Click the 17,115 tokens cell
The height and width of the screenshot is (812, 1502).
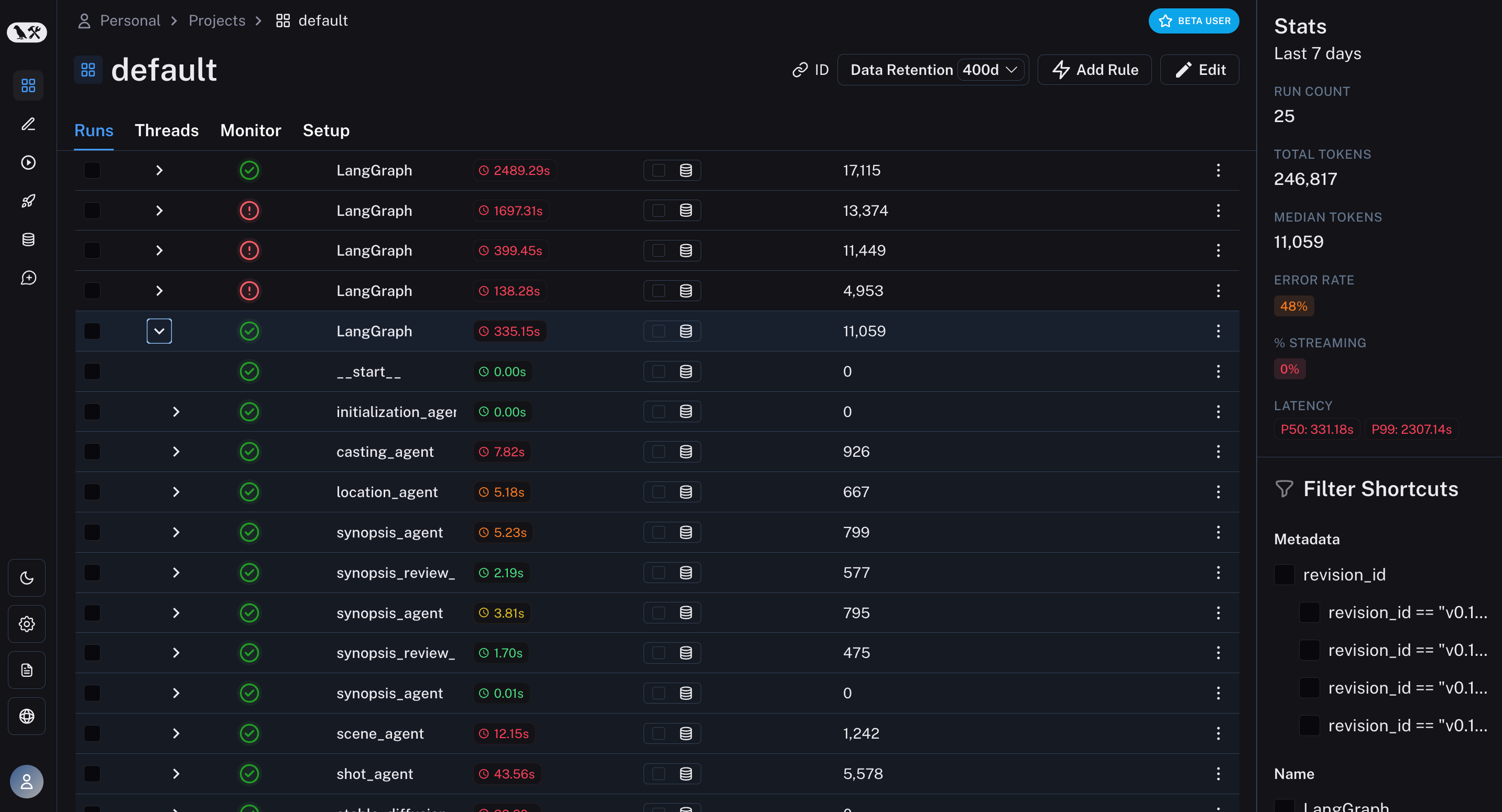[862, 170]
